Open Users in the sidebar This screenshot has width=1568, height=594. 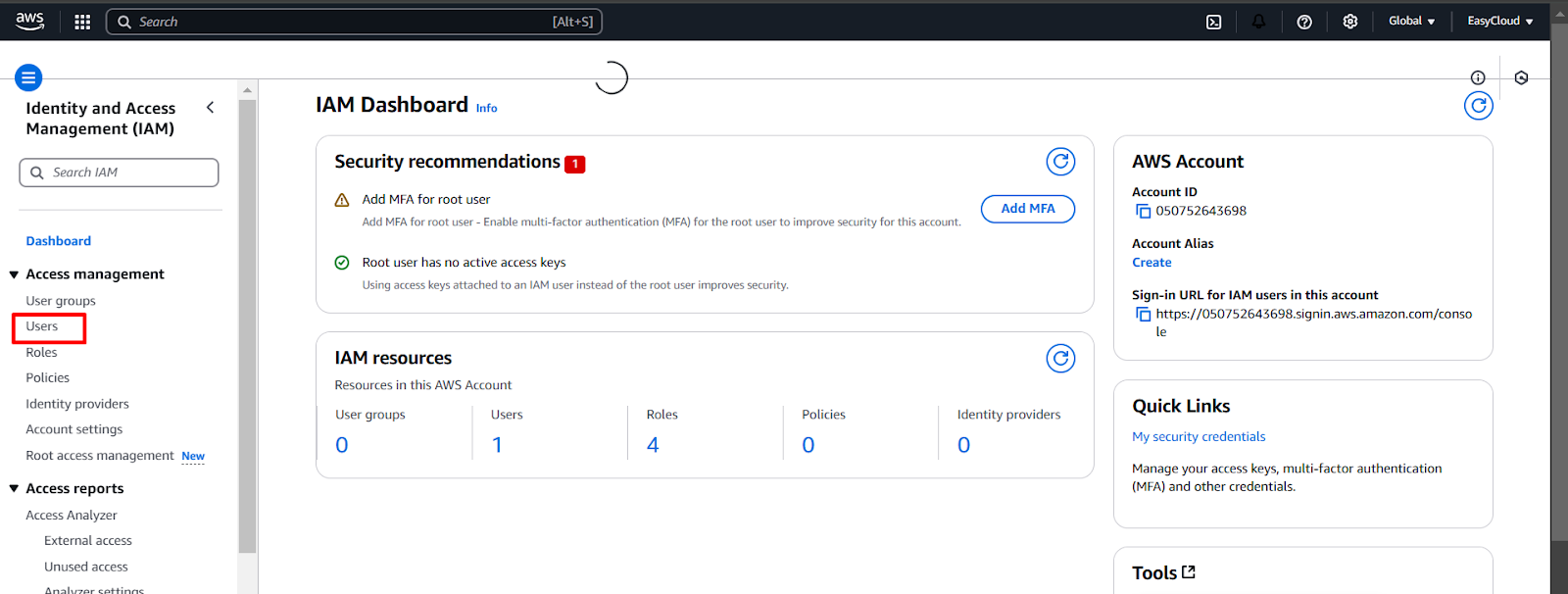[42, 326]
